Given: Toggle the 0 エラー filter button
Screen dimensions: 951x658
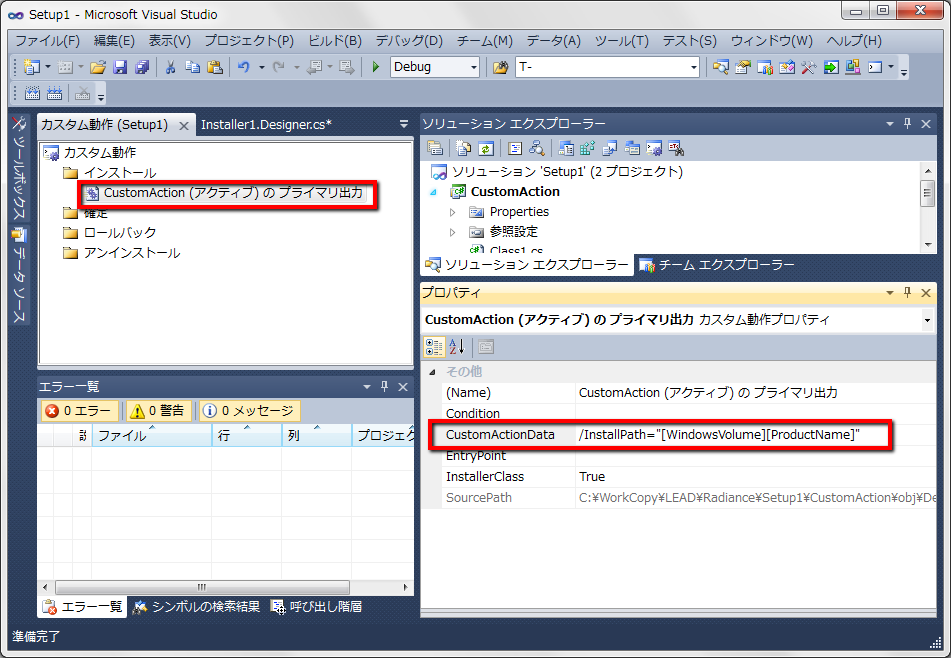Looking at the screenshot, I should click(x=79, y=411).
